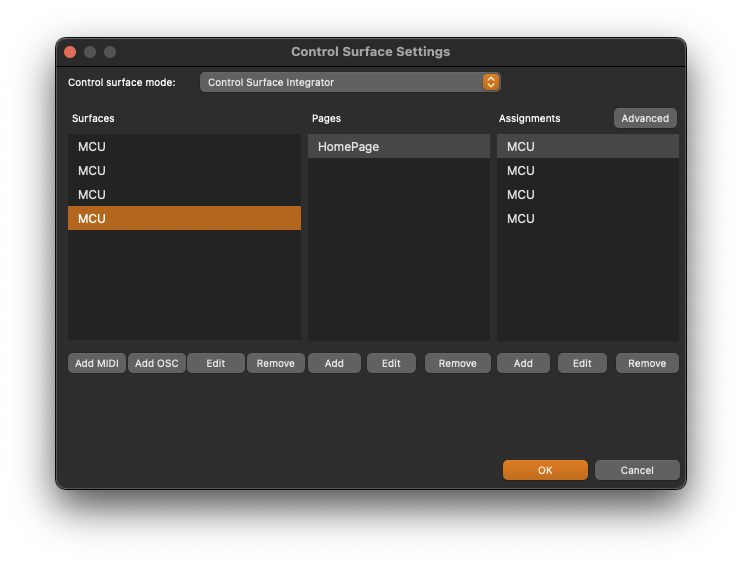Select the last MCU in Assignments list
The width and height of the screenshot is (742, 563).
pos(588,219)
